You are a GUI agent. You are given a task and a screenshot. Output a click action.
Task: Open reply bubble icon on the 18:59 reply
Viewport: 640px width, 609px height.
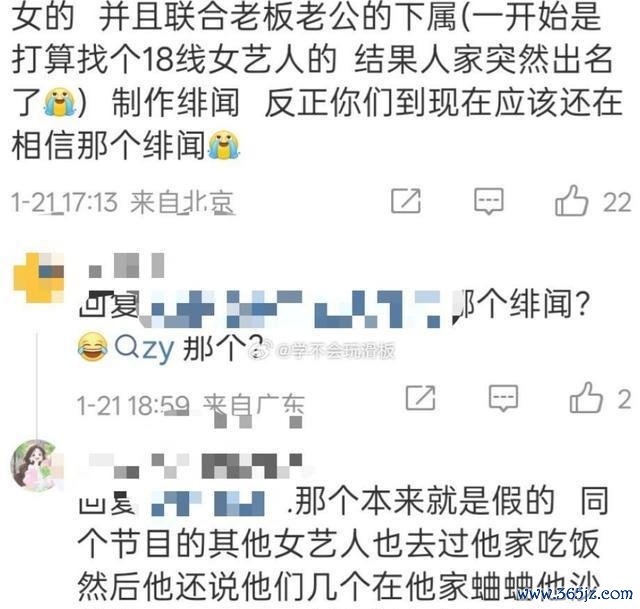503,398
